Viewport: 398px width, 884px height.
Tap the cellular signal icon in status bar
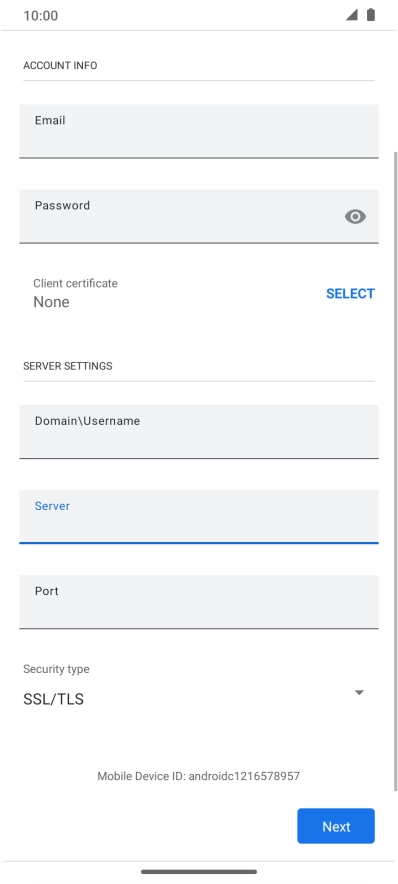click(x=352, y=15)
